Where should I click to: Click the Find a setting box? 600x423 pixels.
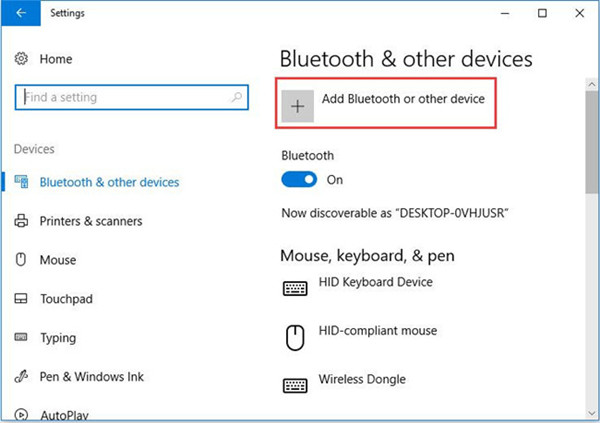pyautogui.click(x=132, y=97)
